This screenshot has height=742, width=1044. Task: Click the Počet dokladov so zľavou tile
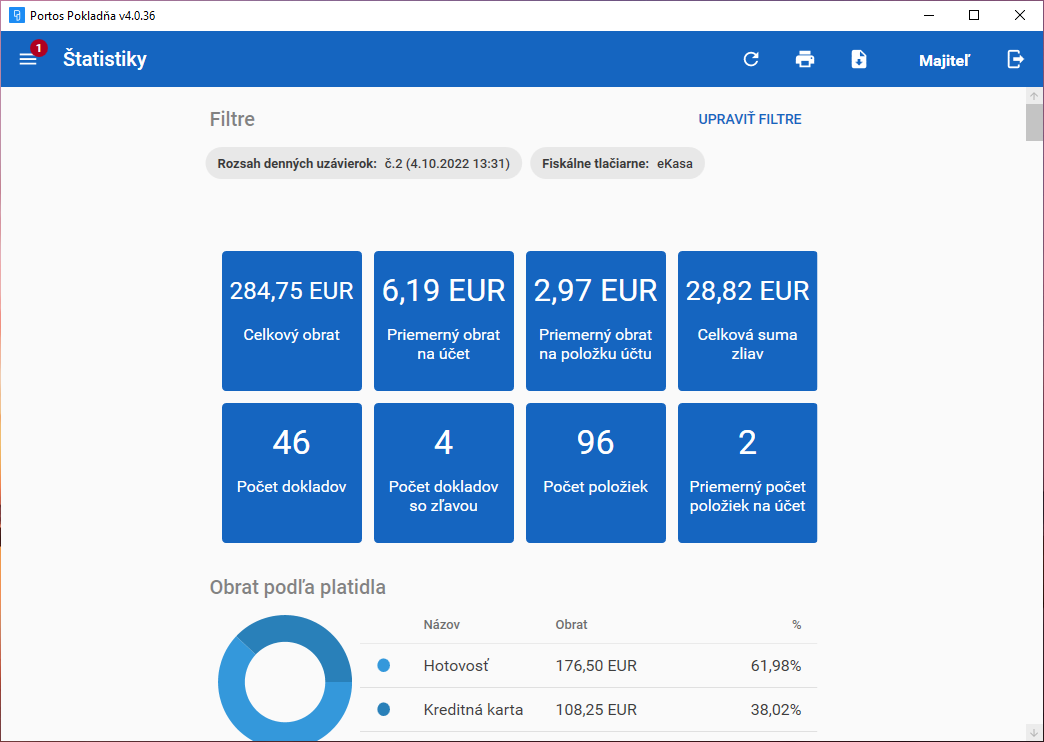pos(443,473)
